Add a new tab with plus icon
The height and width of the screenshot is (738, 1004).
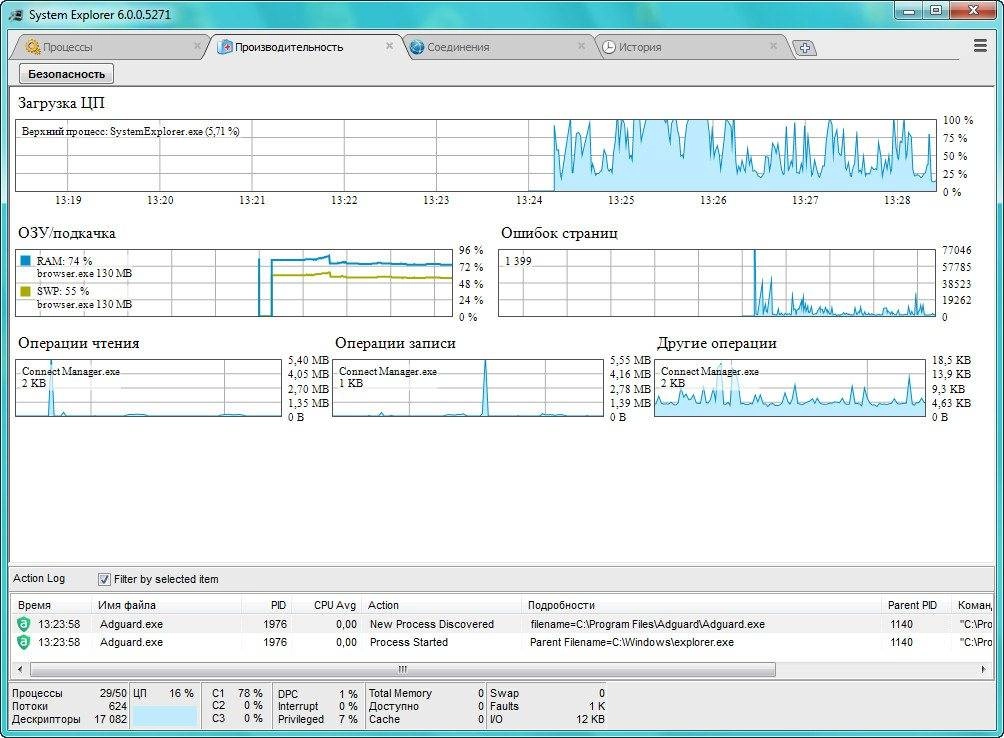[805, 48]
